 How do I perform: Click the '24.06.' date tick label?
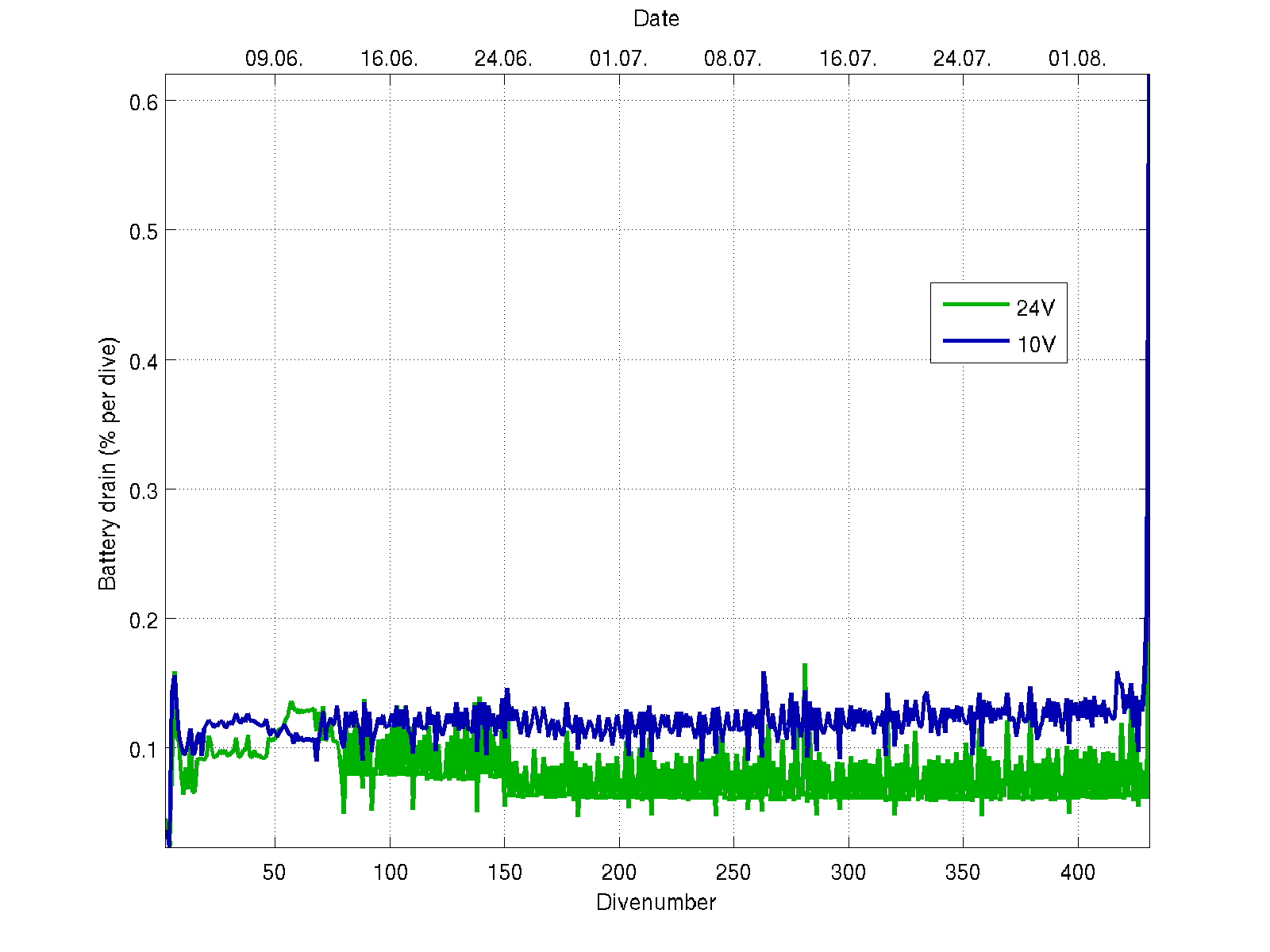(x=503, y=59)
